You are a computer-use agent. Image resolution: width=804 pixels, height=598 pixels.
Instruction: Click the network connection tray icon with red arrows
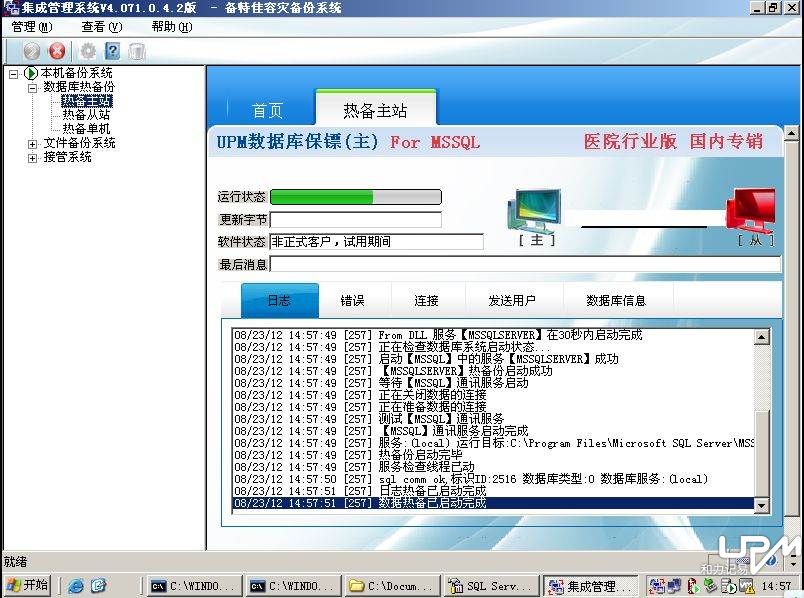(x=656, y=586)
